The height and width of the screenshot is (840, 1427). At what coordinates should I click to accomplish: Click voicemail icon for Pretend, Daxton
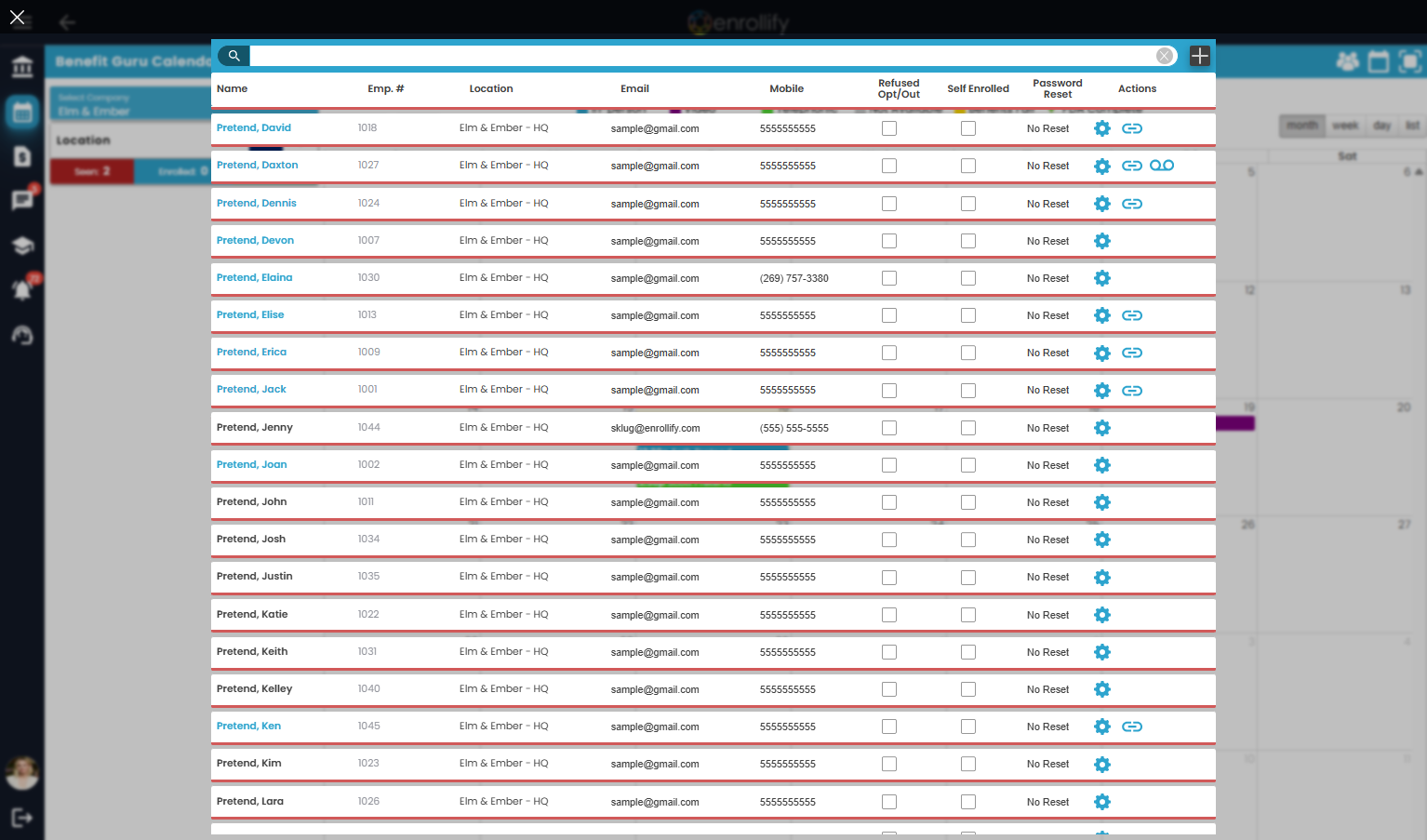point(1162,166)
